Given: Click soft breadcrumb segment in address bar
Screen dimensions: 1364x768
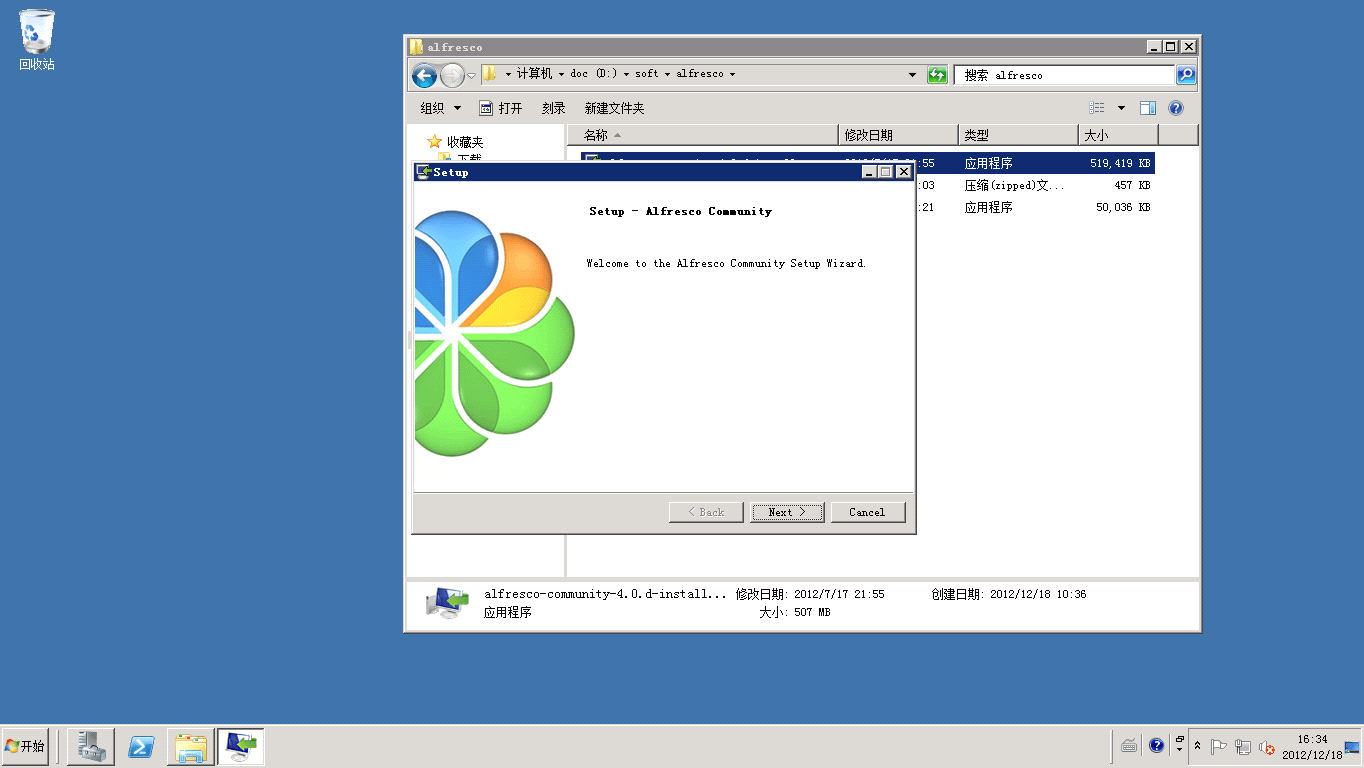Looking at the screenshot, I should click(647, 74).
